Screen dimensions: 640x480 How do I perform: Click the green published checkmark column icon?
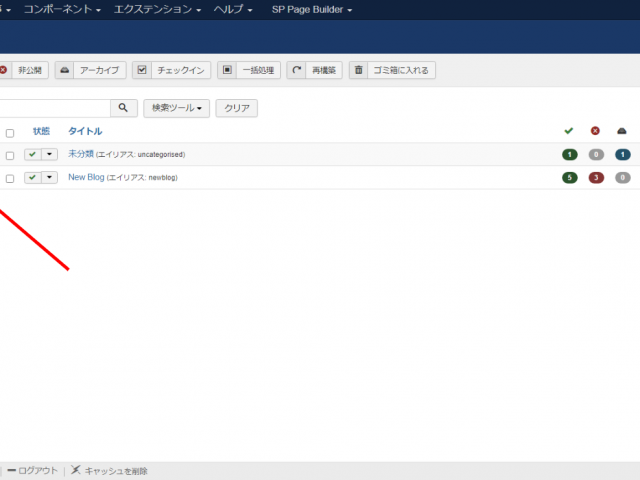click(569, 131)
